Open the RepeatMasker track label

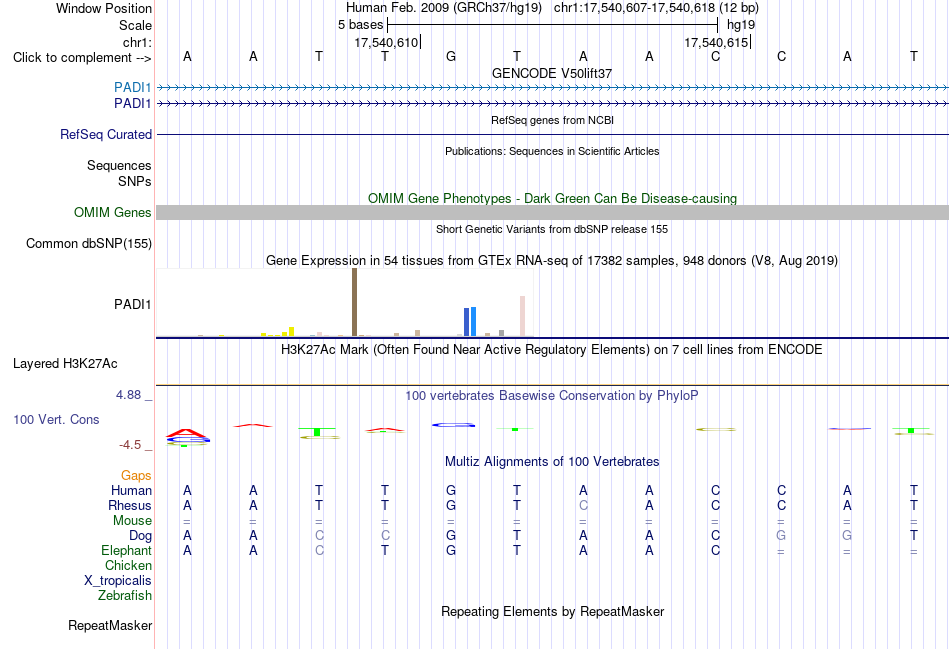110,625
